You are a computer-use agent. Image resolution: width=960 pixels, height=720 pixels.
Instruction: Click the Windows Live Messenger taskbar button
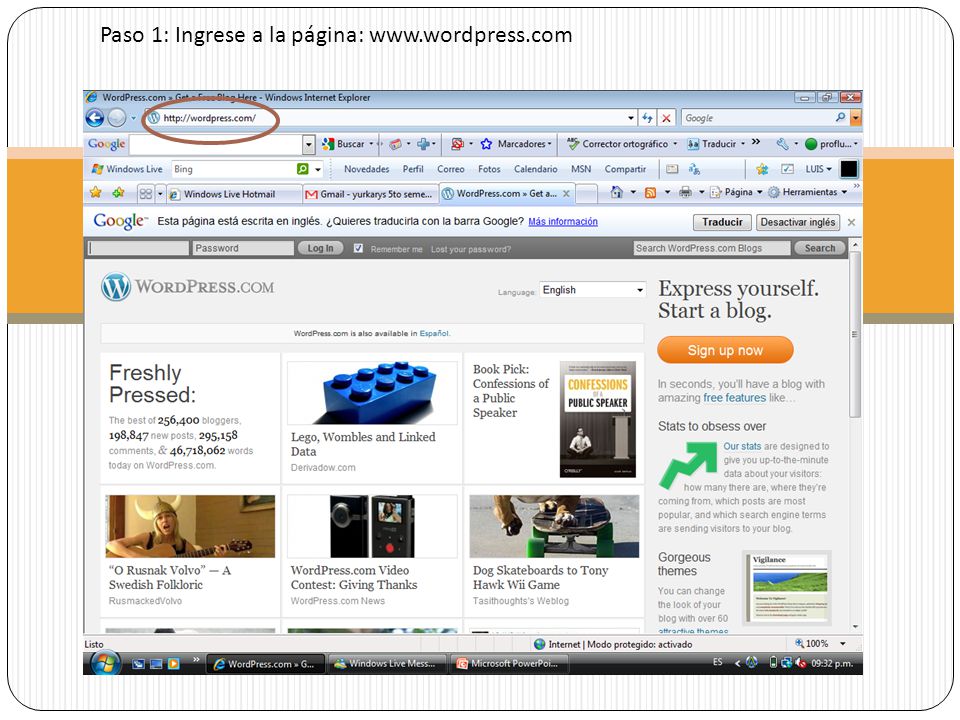[387, 664]
